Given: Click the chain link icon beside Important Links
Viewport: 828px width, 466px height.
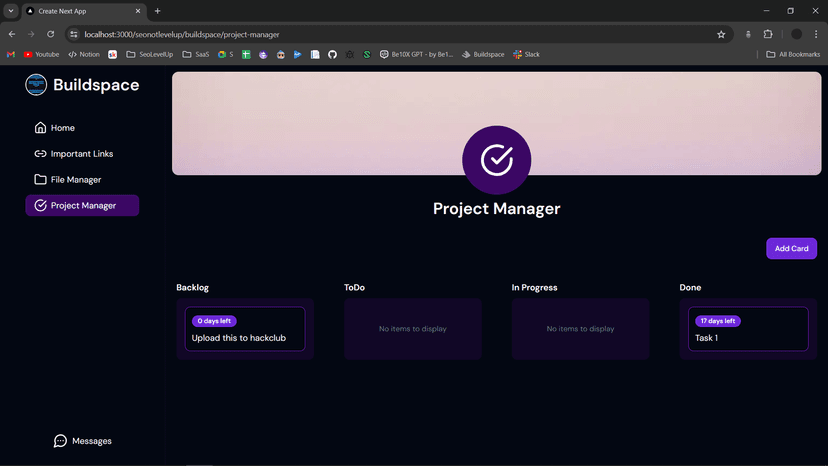Looking at the screenshot, I should (x=40, y=154).
